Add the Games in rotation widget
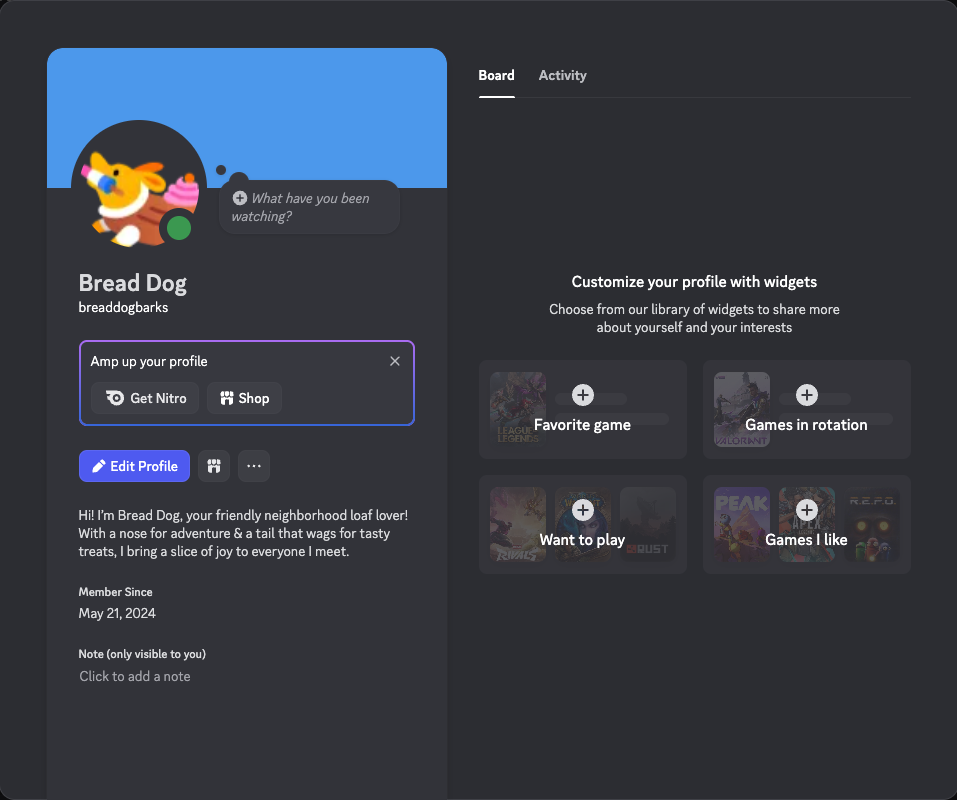The width and height of the screenshot is (957, 800). click(807, 395)
